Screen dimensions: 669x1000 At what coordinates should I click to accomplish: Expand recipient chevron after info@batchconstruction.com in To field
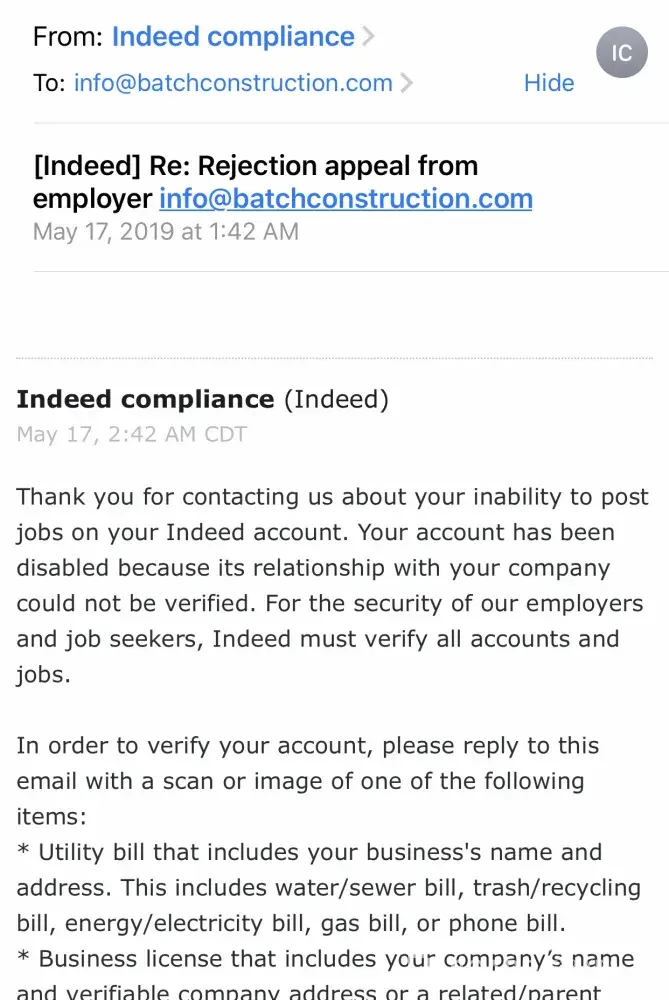(406, 83)
